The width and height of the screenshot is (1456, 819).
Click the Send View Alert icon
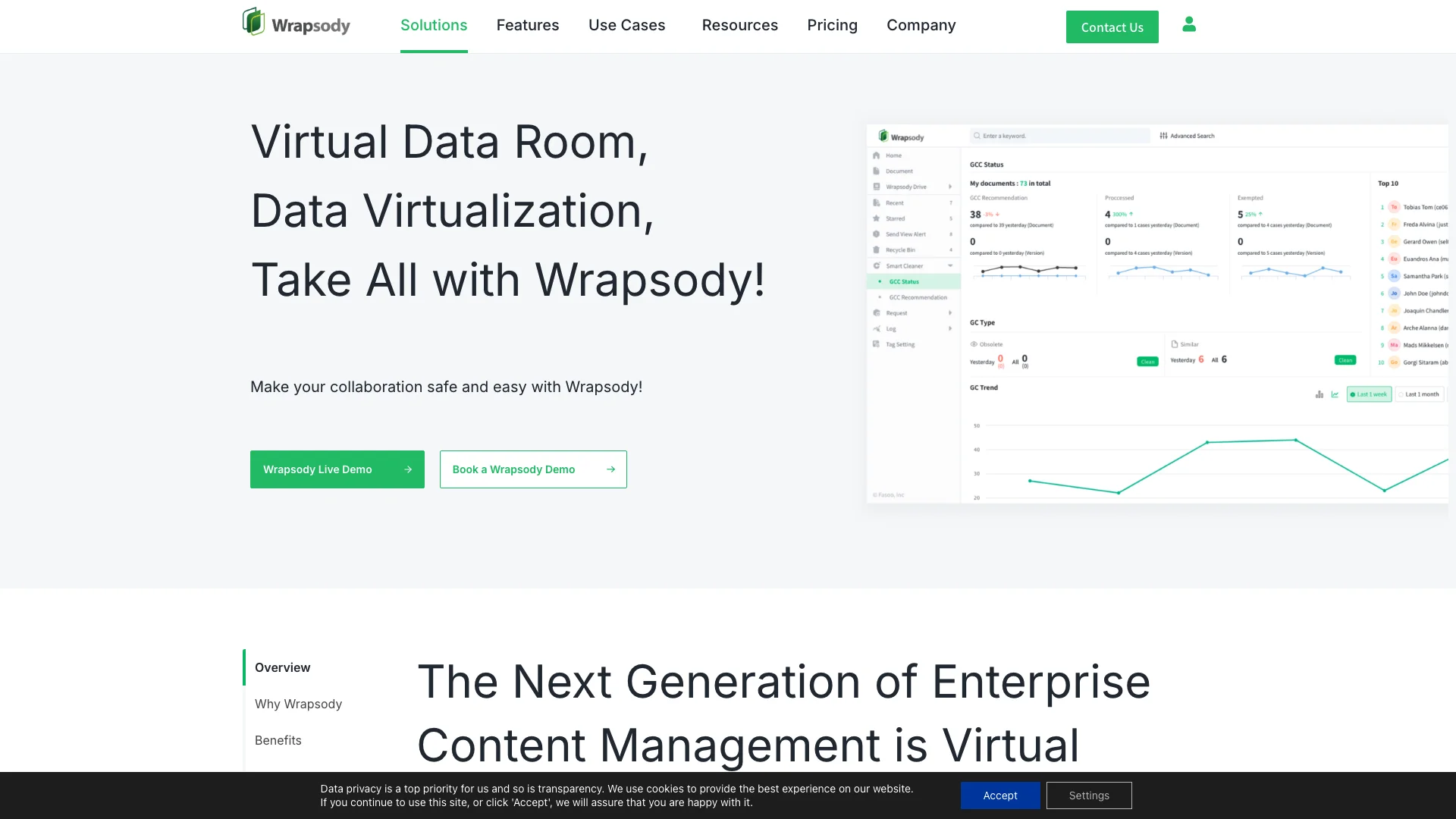point(876,234)
